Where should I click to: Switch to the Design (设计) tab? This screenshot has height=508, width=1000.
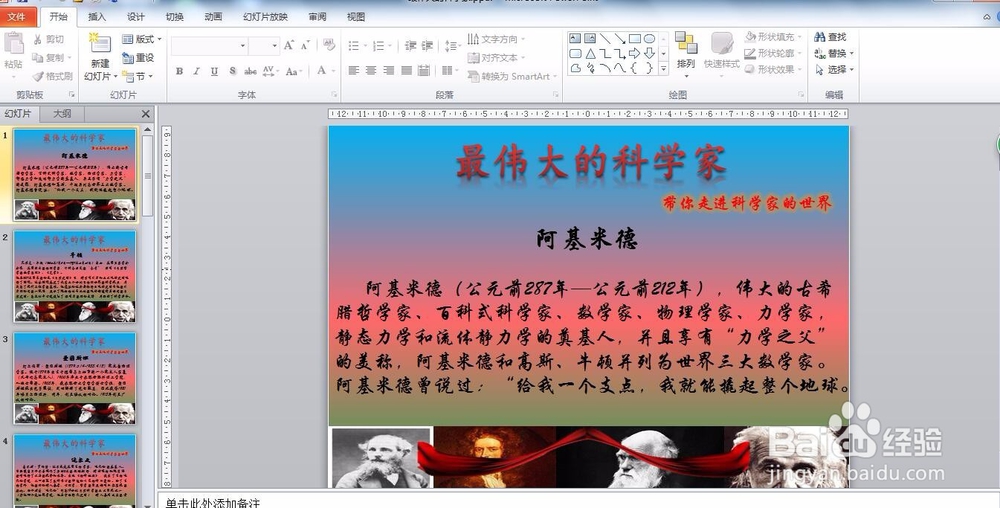135,17
